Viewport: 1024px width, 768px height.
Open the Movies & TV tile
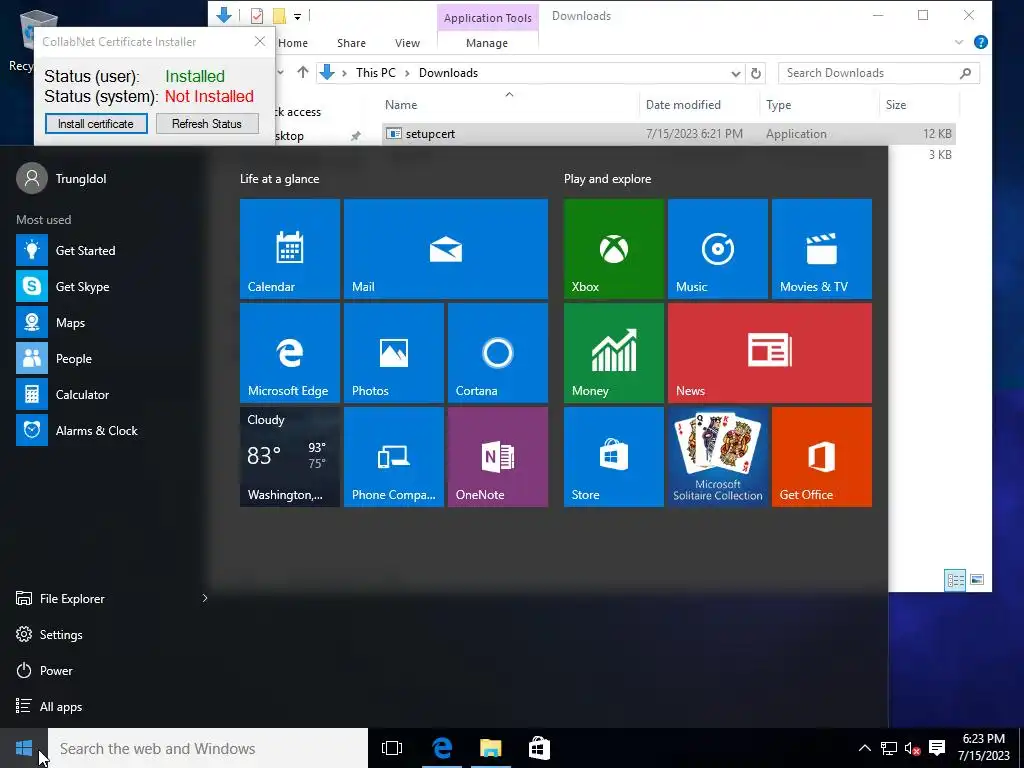coord(822,249)
